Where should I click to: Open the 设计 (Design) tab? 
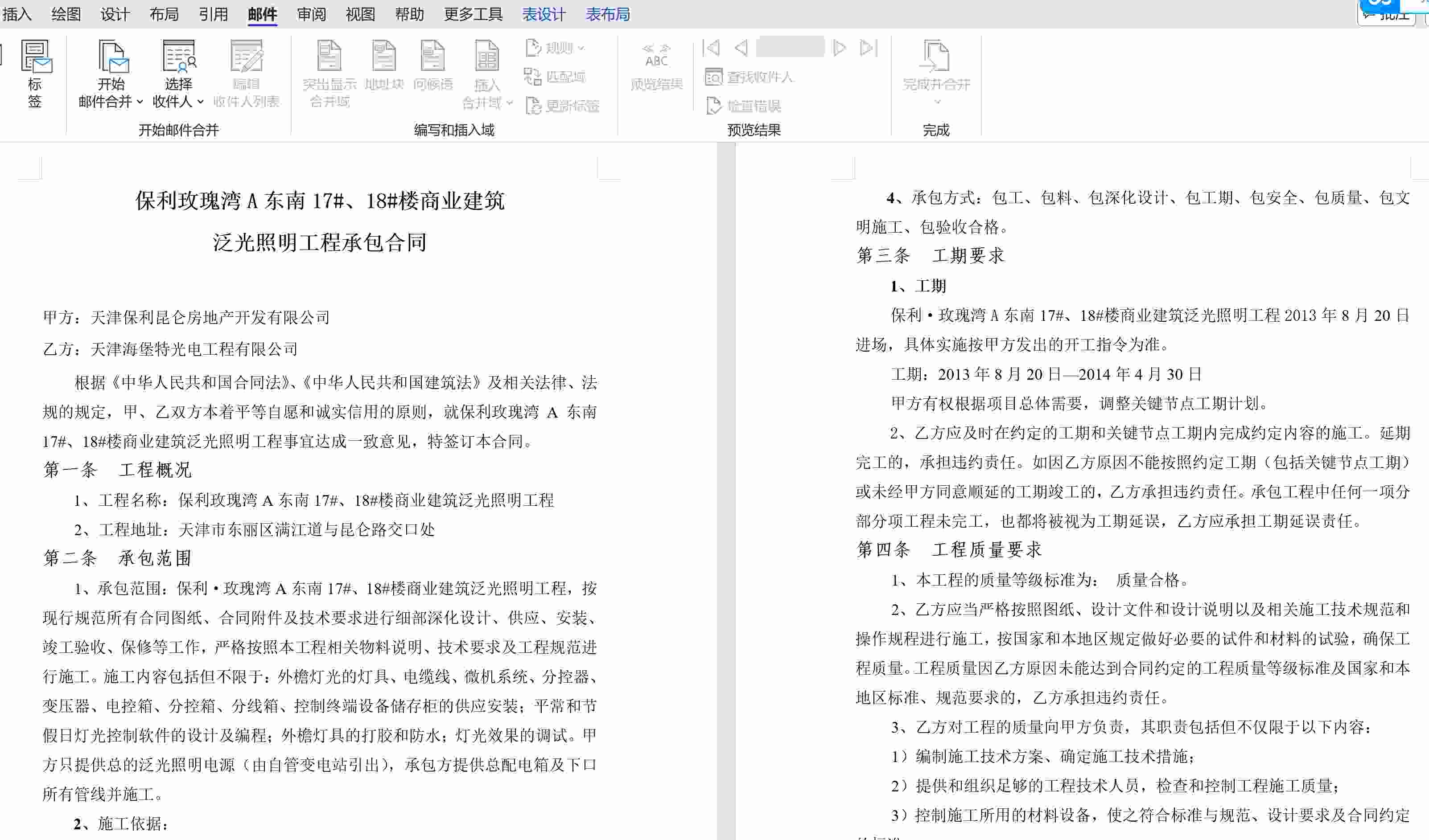click(115, 14)
